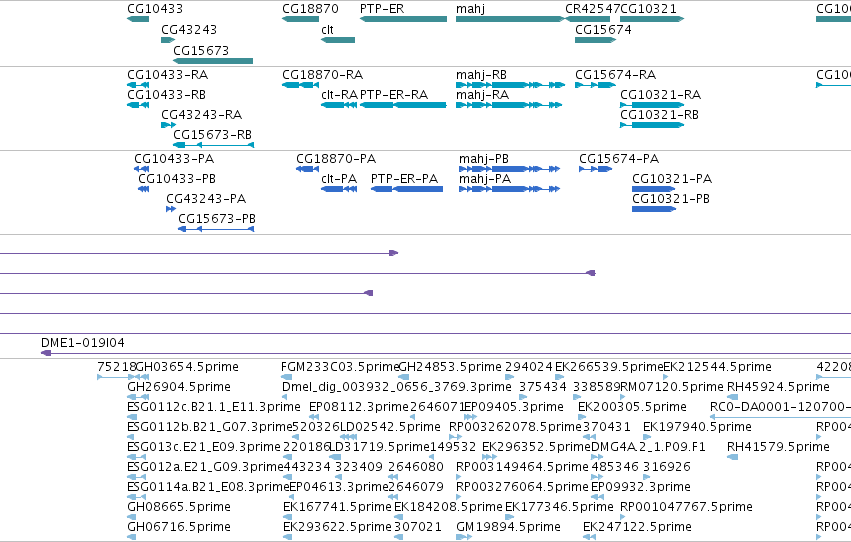Open the mahj-RB transcript
Viewport: 851px width, 542px height.
point(510,85)
